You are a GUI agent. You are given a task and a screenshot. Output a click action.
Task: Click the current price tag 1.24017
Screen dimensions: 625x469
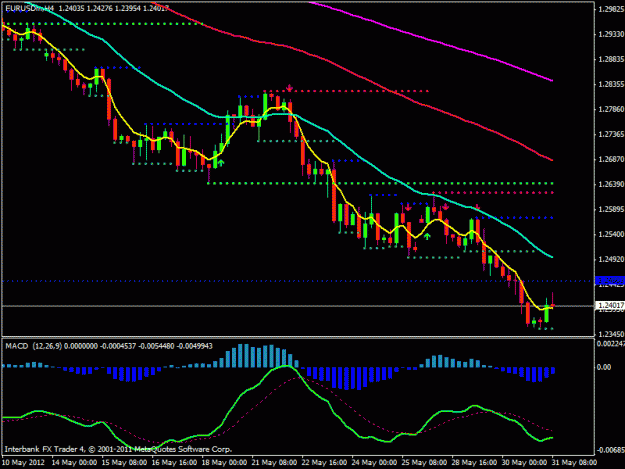point(610,306)
